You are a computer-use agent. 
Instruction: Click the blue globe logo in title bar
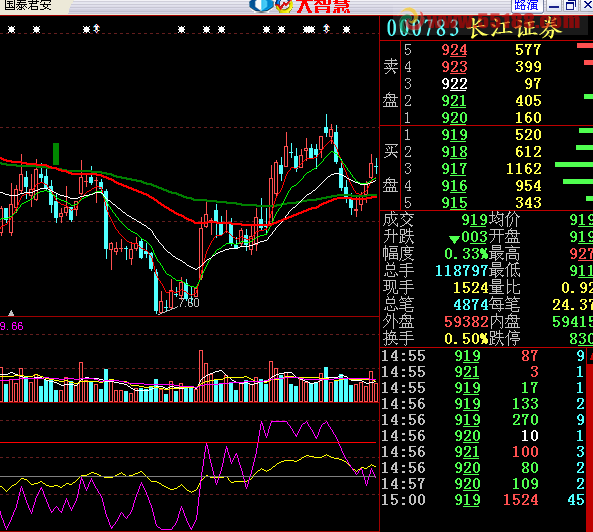(x=261, y=5)
